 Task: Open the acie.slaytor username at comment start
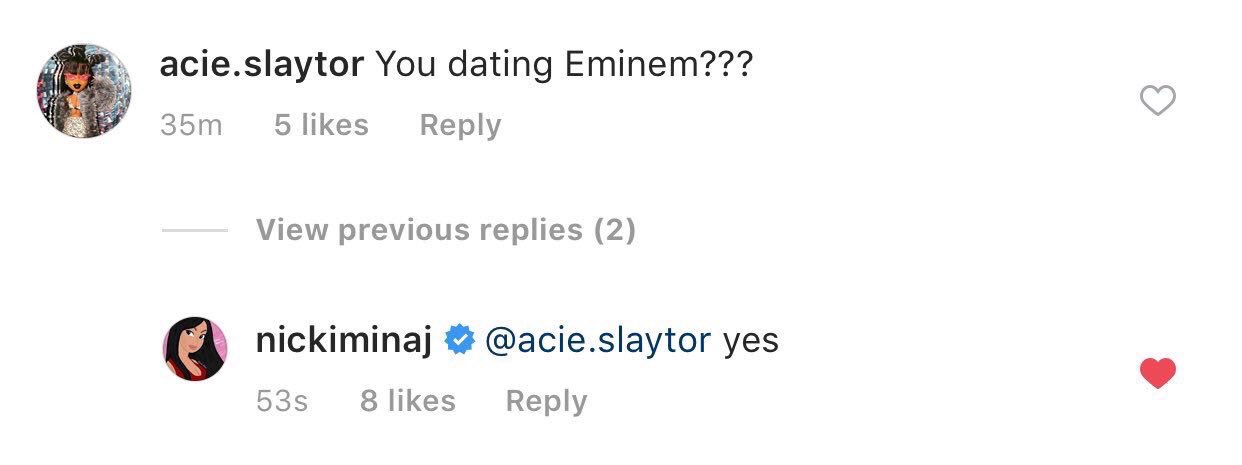click(x=261, y=65)
